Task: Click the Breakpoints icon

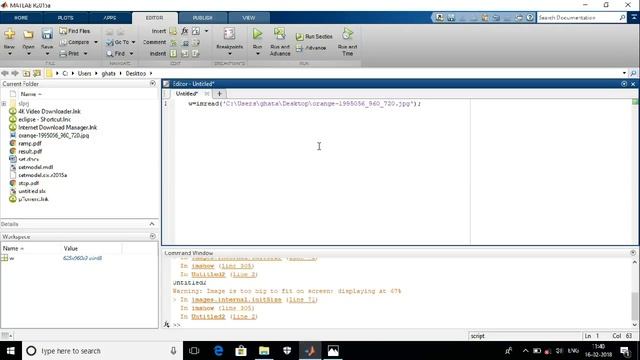Action: click(229, 34)
